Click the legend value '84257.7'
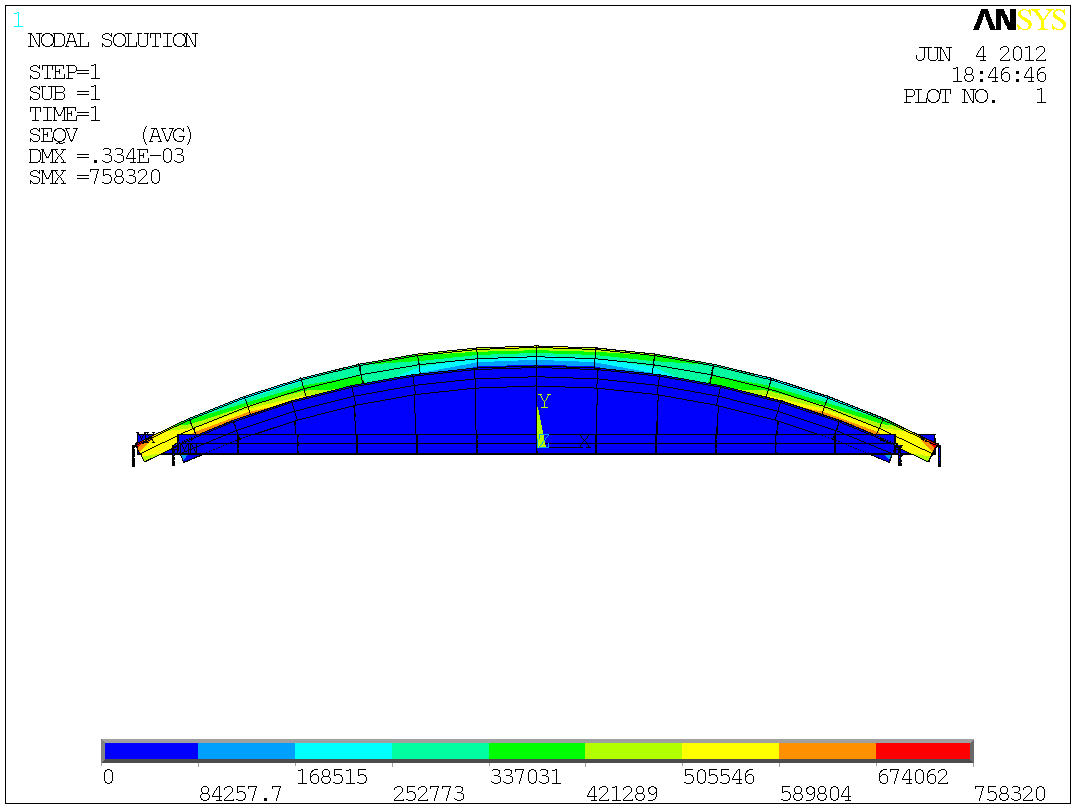Viewport: 1077px width, 810px height. 240,794
